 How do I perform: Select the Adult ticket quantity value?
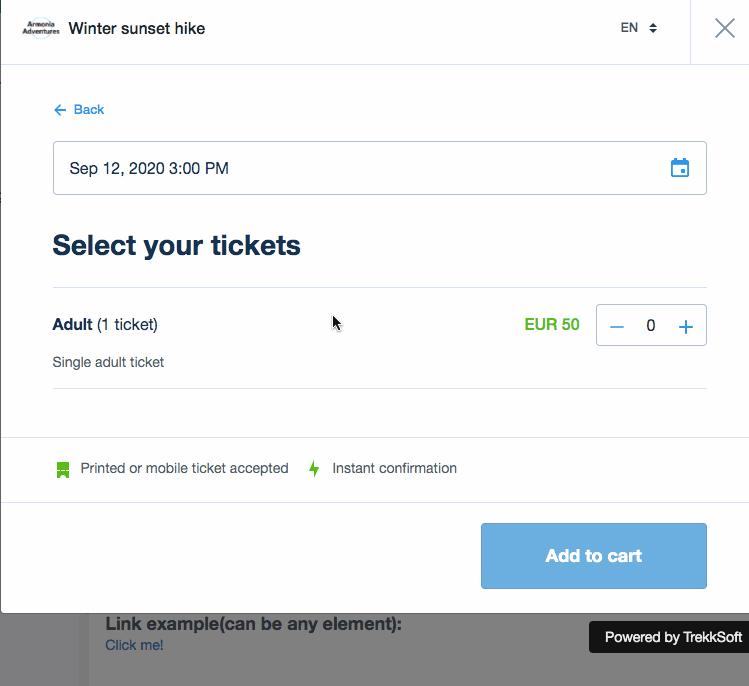pyautogui.click(x=651, y=326)
